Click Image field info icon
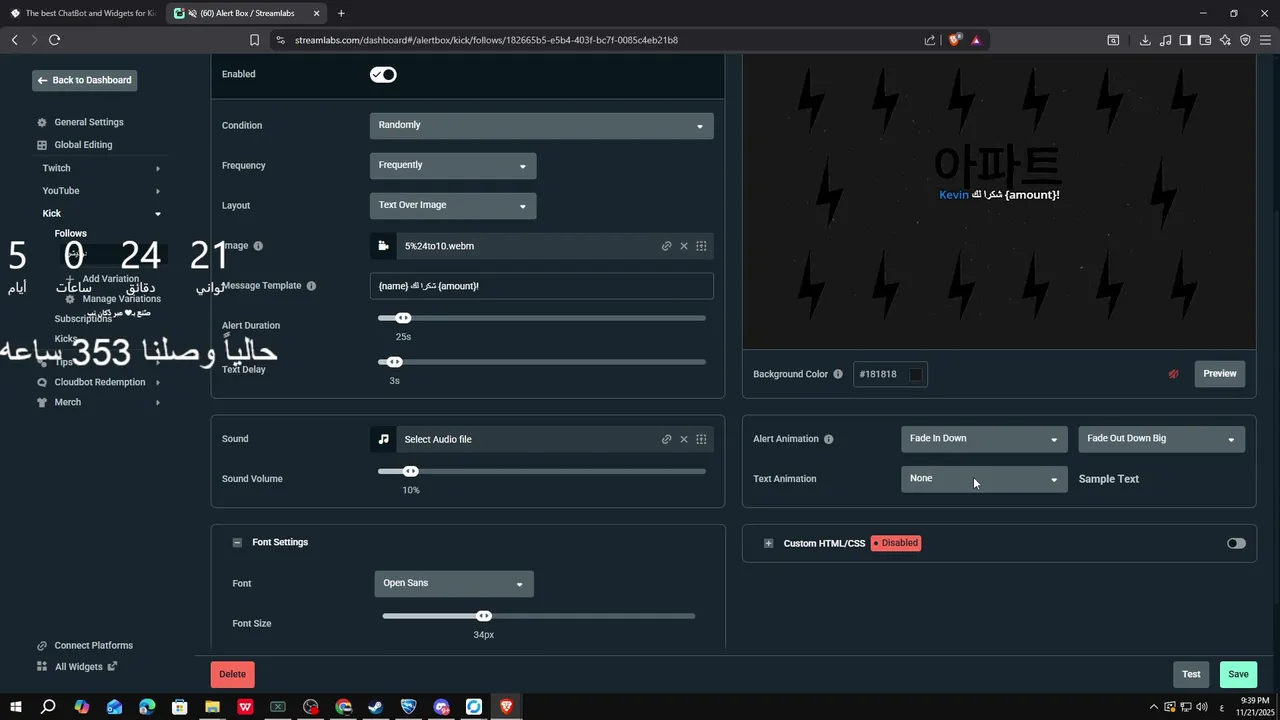Screen dimensions: 1280x720 coord(258,246)
